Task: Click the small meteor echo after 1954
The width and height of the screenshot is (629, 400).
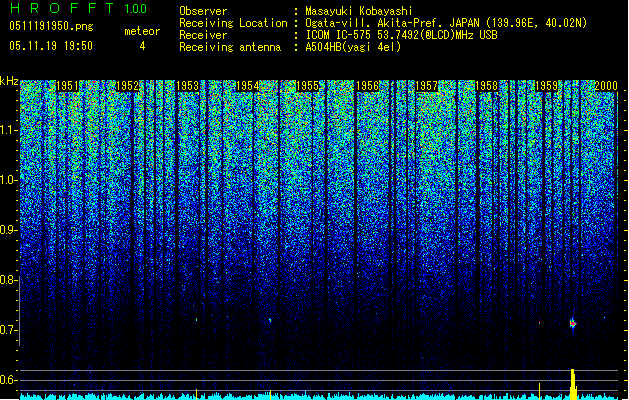Action: tap(270, 320)
